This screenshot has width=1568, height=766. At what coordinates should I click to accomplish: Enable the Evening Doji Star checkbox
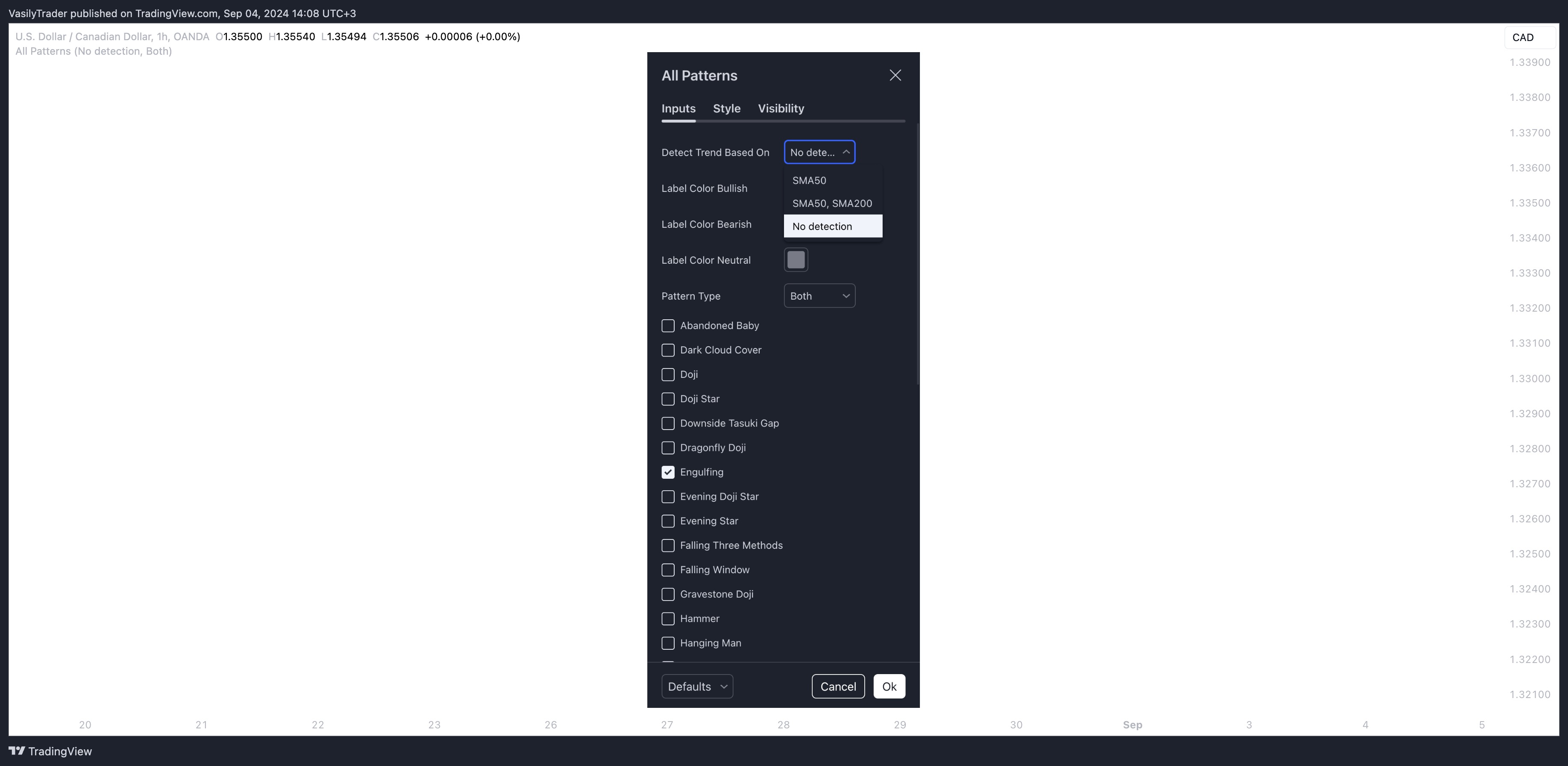tap(668, 496)
